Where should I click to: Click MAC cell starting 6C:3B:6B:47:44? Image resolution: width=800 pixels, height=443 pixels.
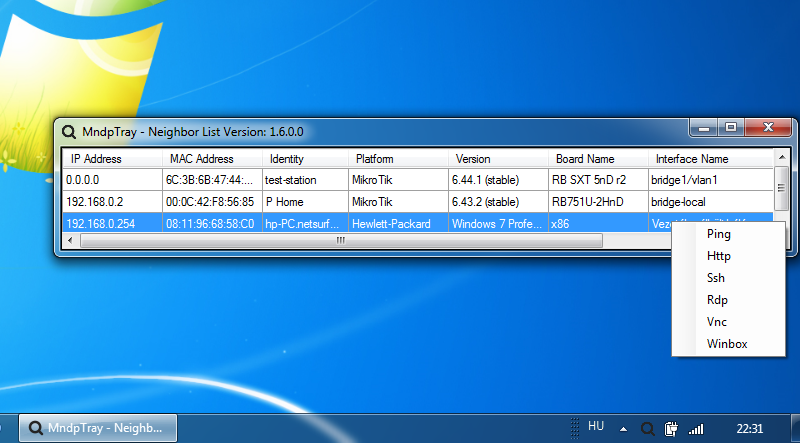pos(212,180)
